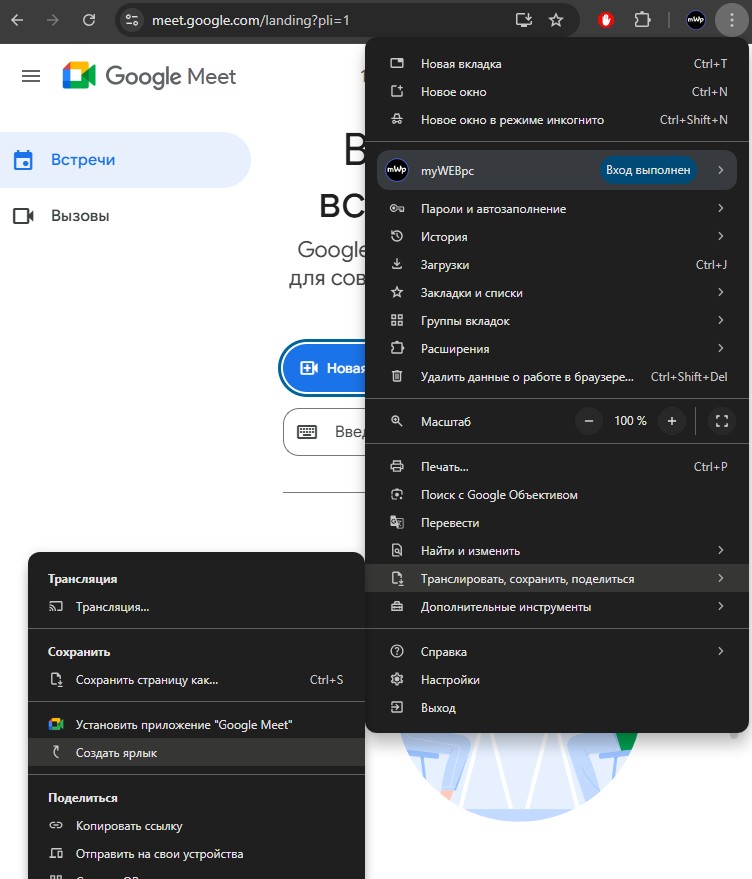Choose Копировать ссылку in the submenu
Screen dimensions: 752x879
click(196, 825)
